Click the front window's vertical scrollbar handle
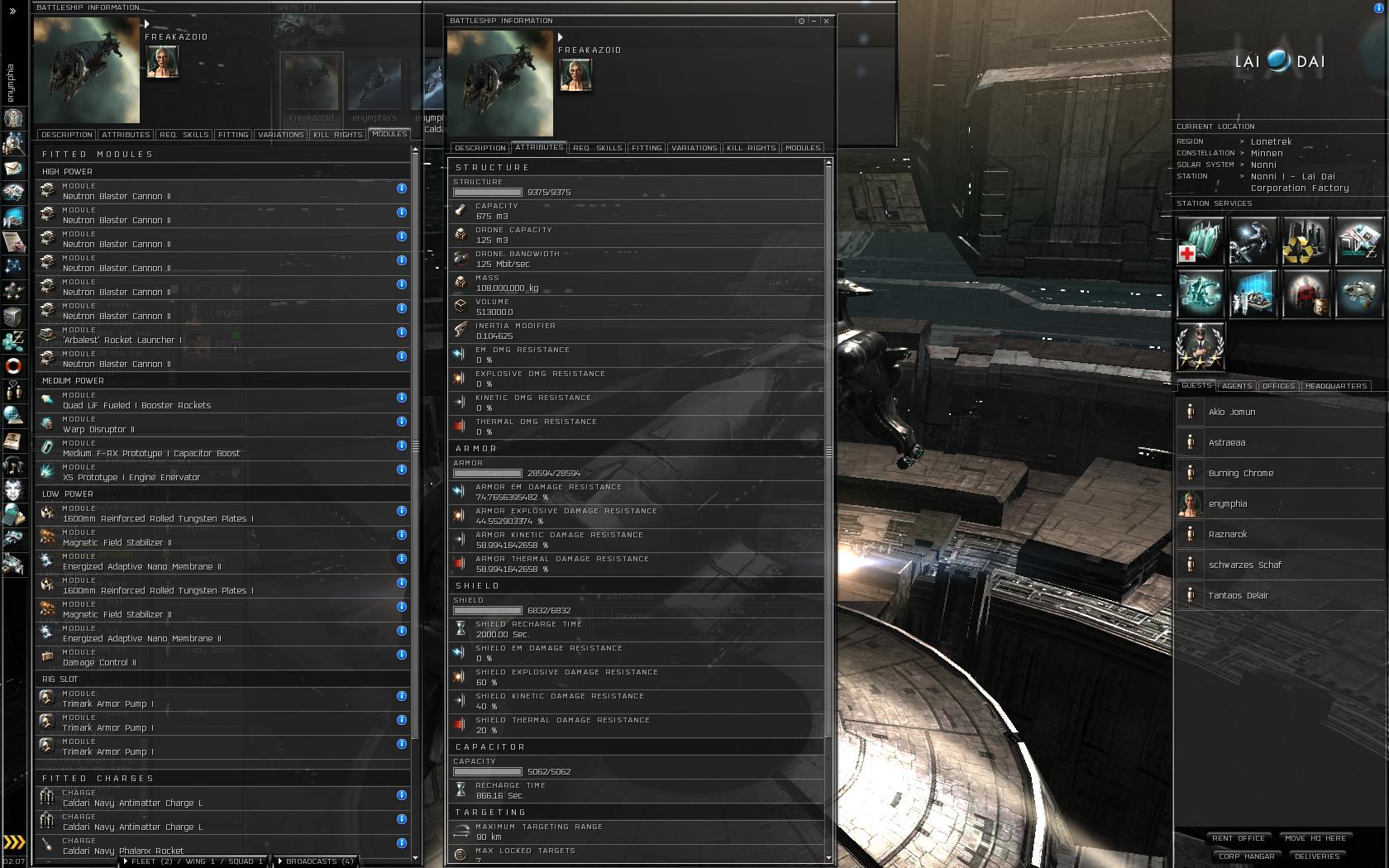 828,451
